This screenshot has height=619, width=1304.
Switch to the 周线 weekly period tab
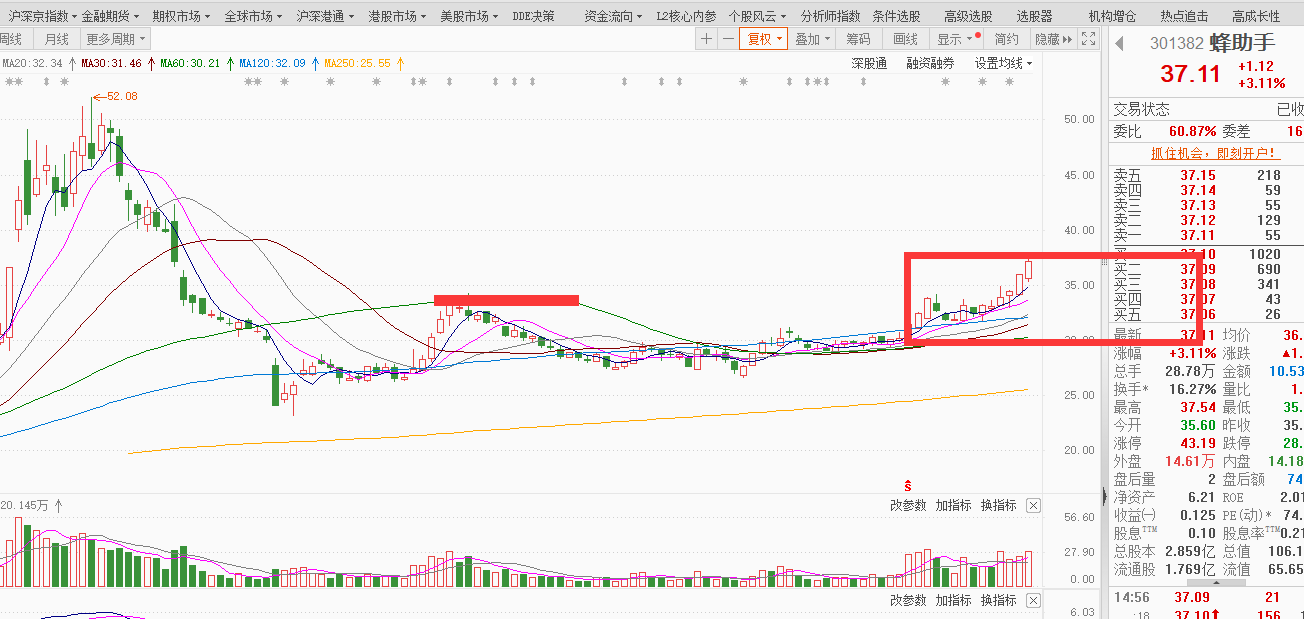pos(13,39)
